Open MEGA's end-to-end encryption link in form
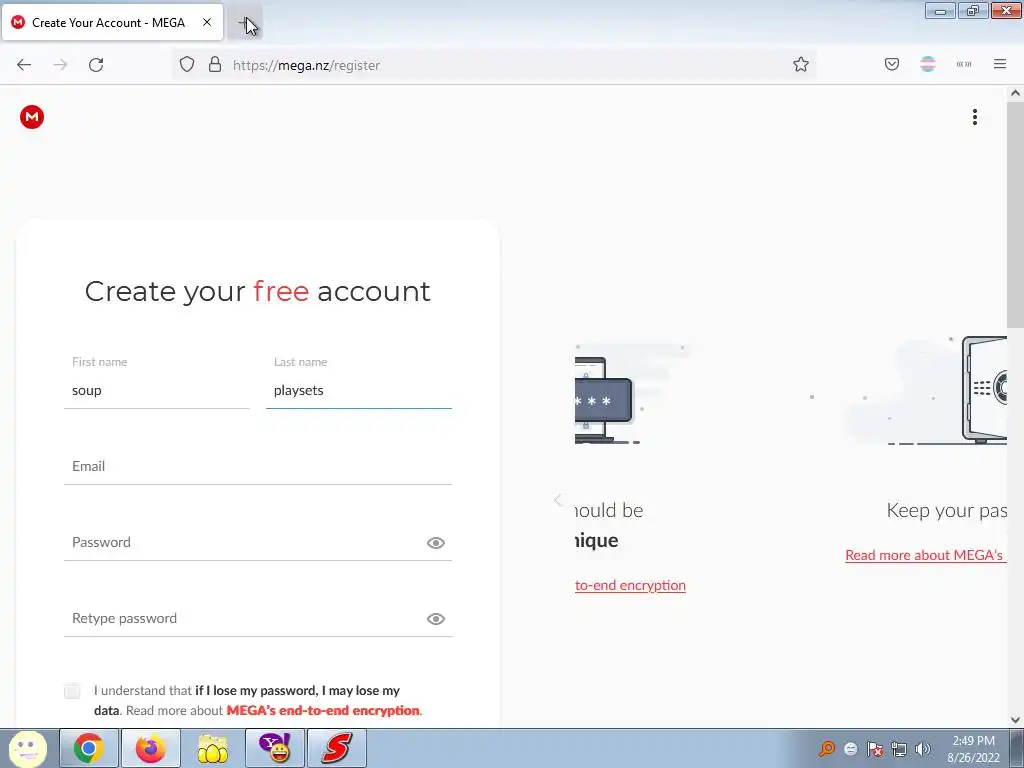 (323, 711)
